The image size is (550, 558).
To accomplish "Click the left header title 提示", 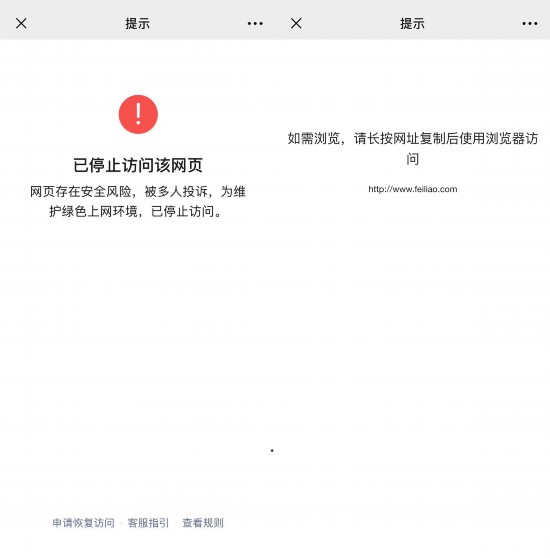I will click(138, 24).
